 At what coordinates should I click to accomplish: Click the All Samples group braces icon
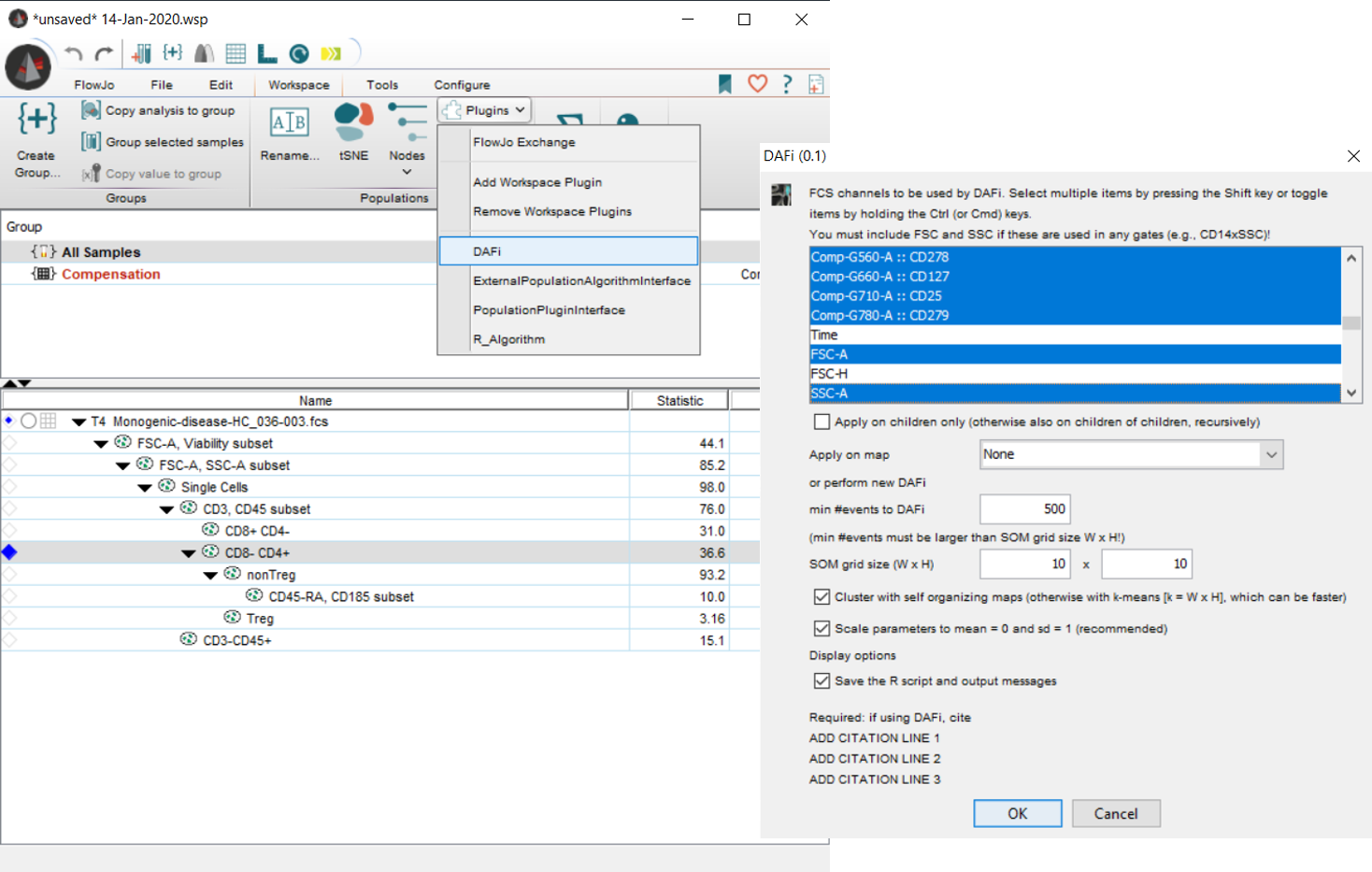point(43,251)
